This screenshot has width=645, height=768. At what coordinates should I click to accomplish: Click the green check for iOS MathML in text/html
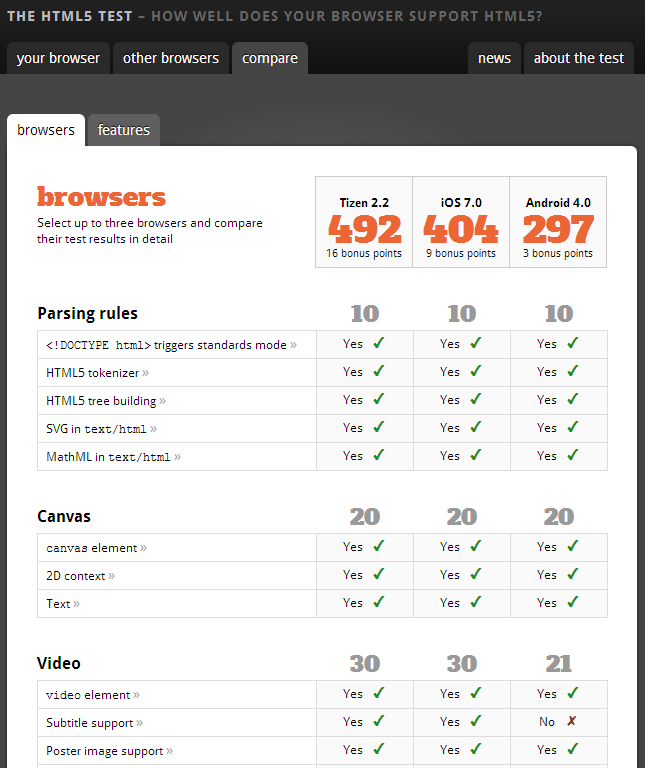pyautogui.click(x=476, y=455)
